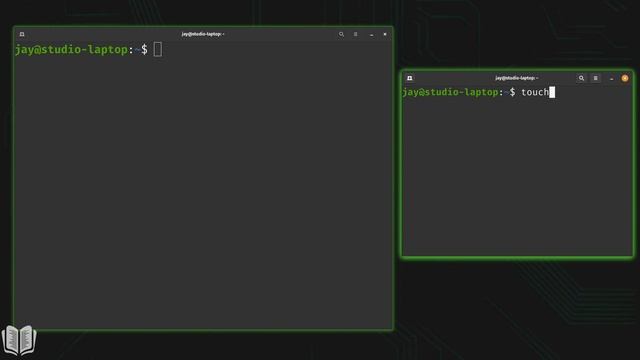The width and height of the screenshot is (640, 360).
Task: Select left terminal title bar text
Action: point(203,34)
